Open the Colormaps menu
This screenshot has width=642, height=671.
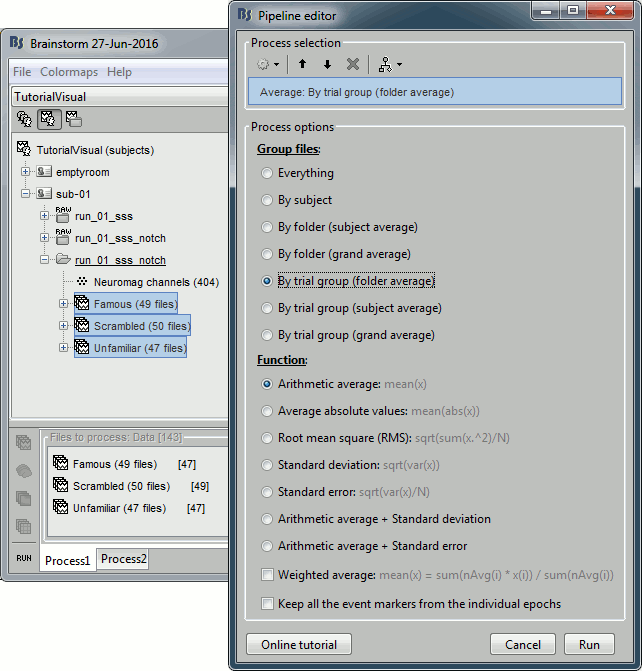click(69, 72)
